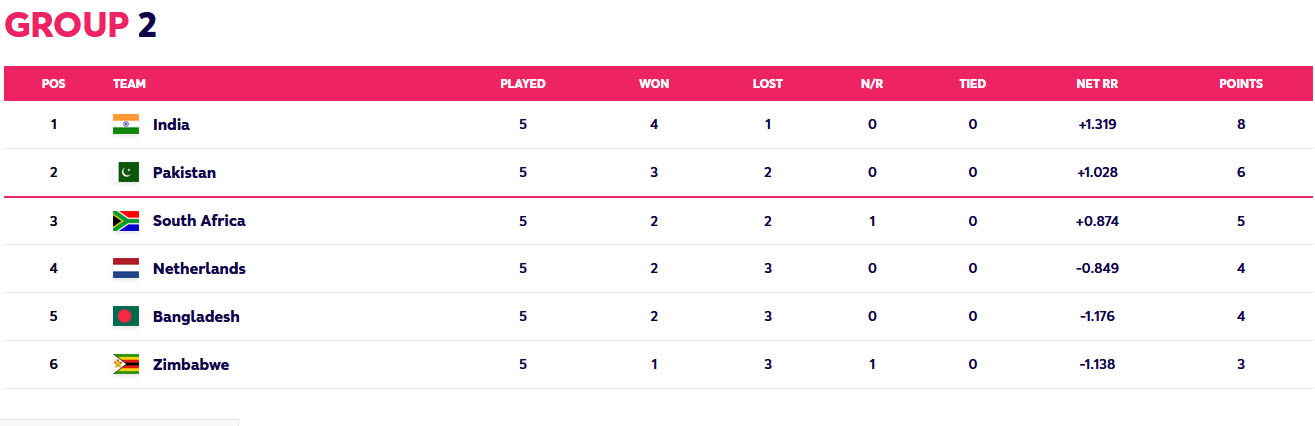Click the N/R column header
This screenshot has width=1315, height=426.
click(x=872, y=84)
